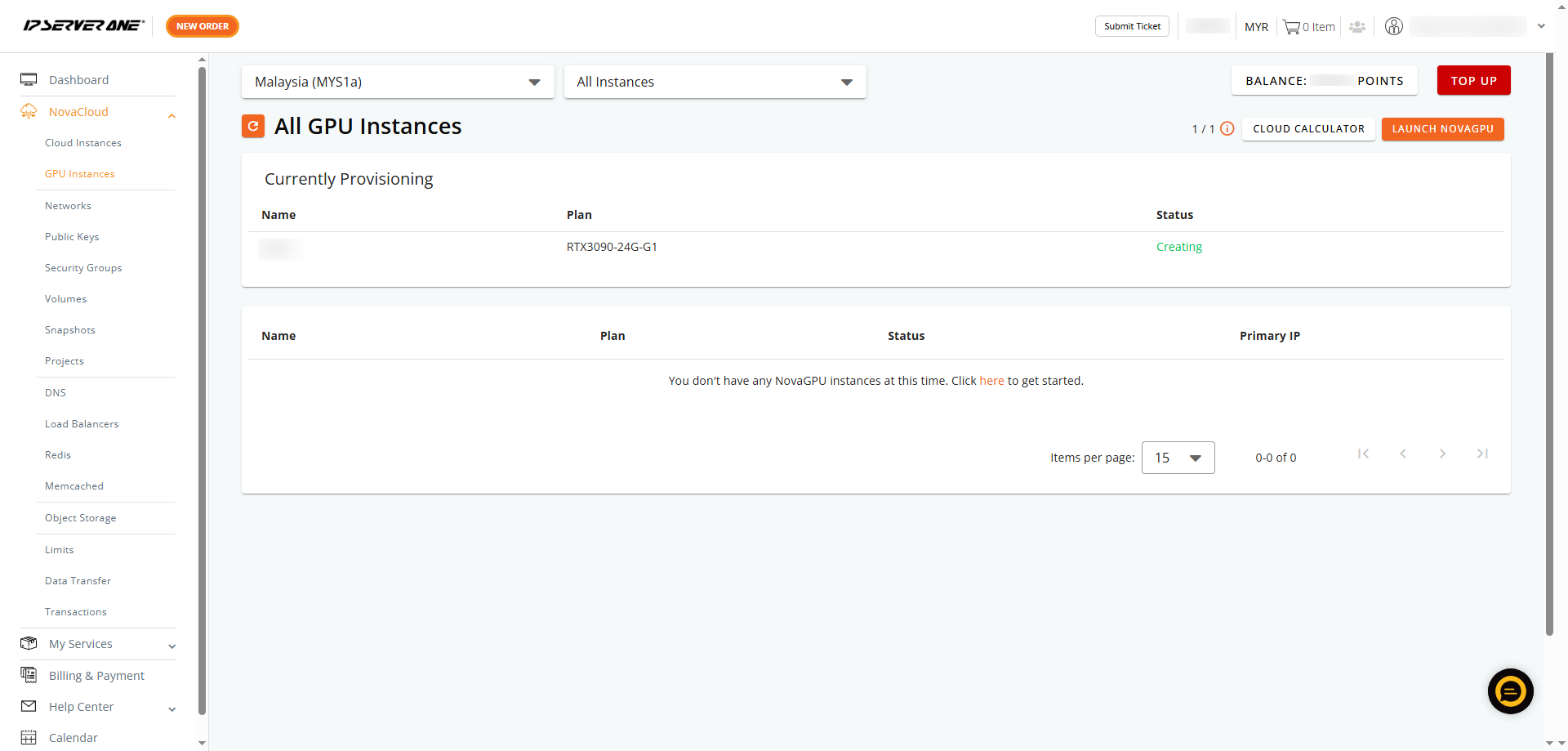The height and width of the screenshot is (751, 1568).
Task: Click the My Services box icon
Action: 29,643
